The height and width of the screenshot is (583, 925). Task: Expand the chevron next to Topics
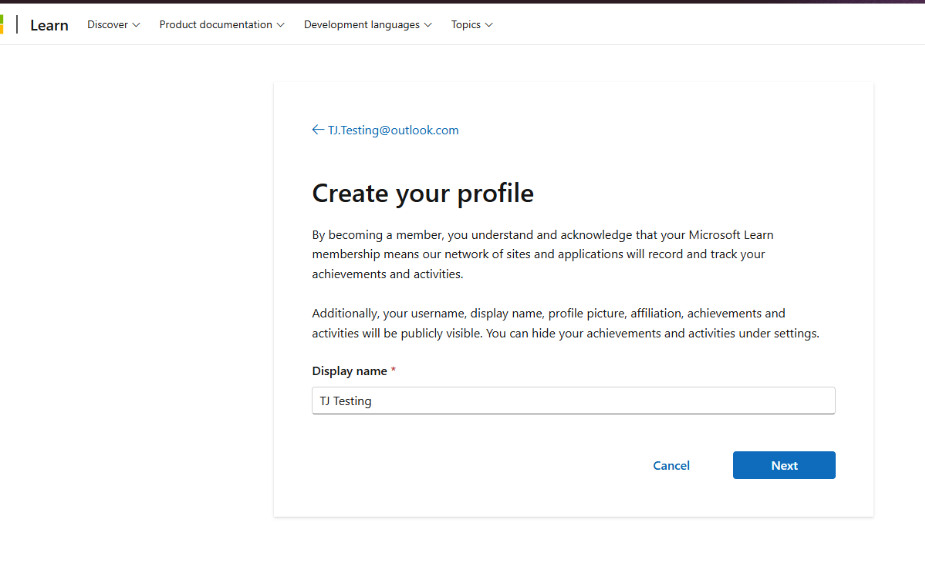[x=489, y=25]
